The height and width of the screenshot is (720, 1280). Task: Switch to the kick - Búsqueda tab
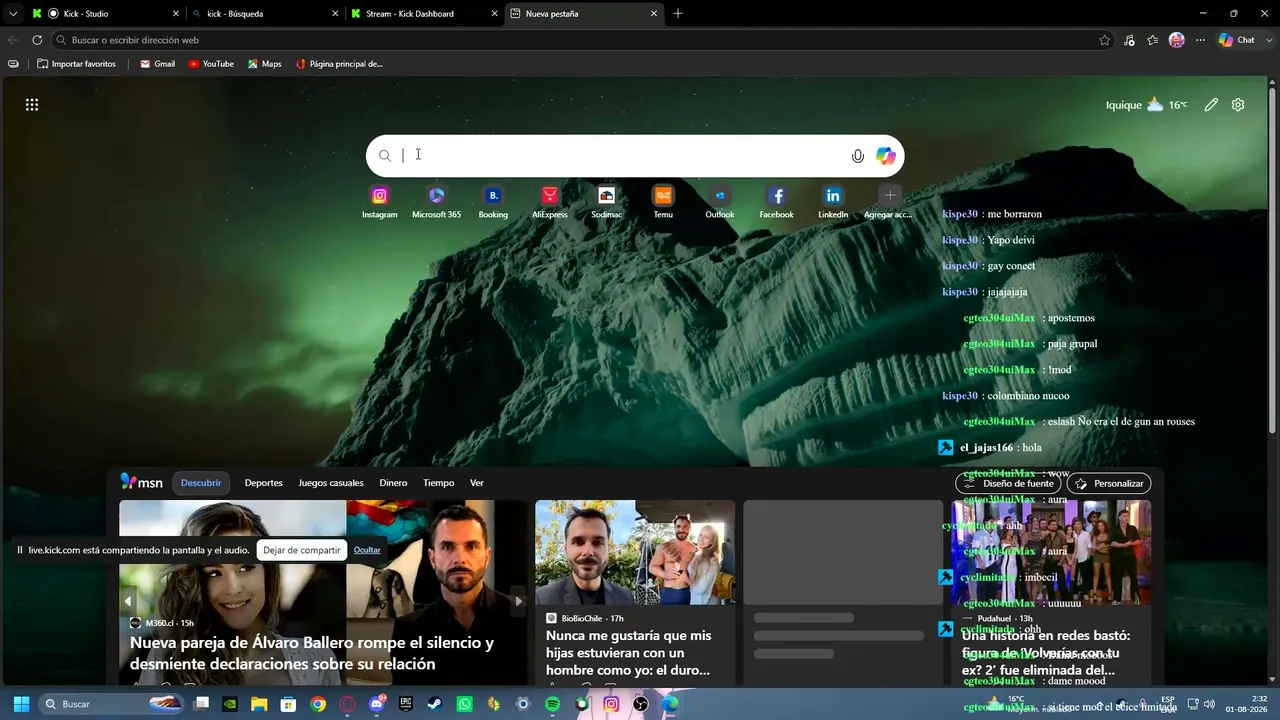click(x=264, y=14)
